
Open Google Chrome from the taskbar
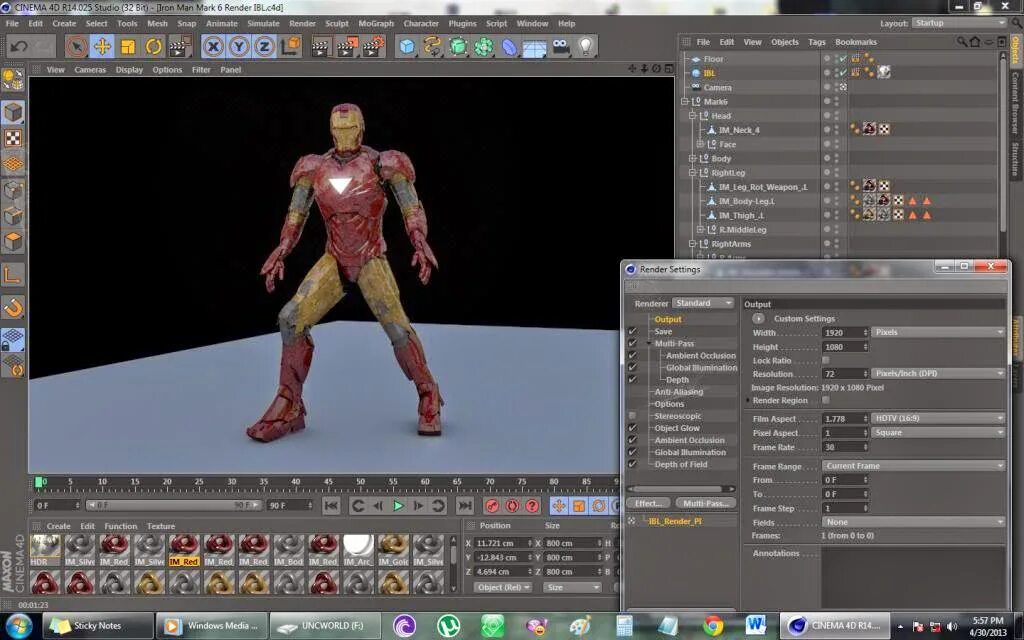pos(713,626)
